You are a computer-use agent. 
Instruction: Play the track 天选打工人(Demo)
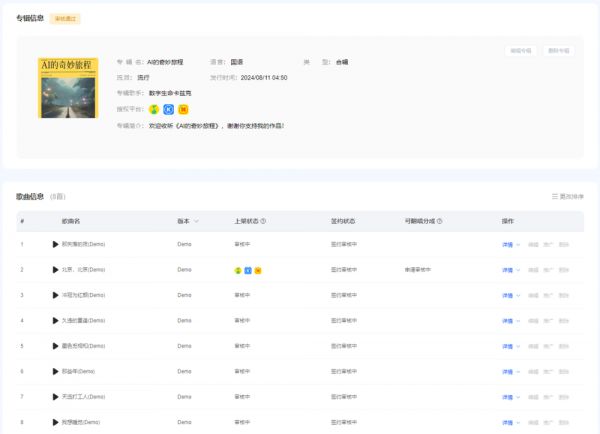click(x=56, y=397)
